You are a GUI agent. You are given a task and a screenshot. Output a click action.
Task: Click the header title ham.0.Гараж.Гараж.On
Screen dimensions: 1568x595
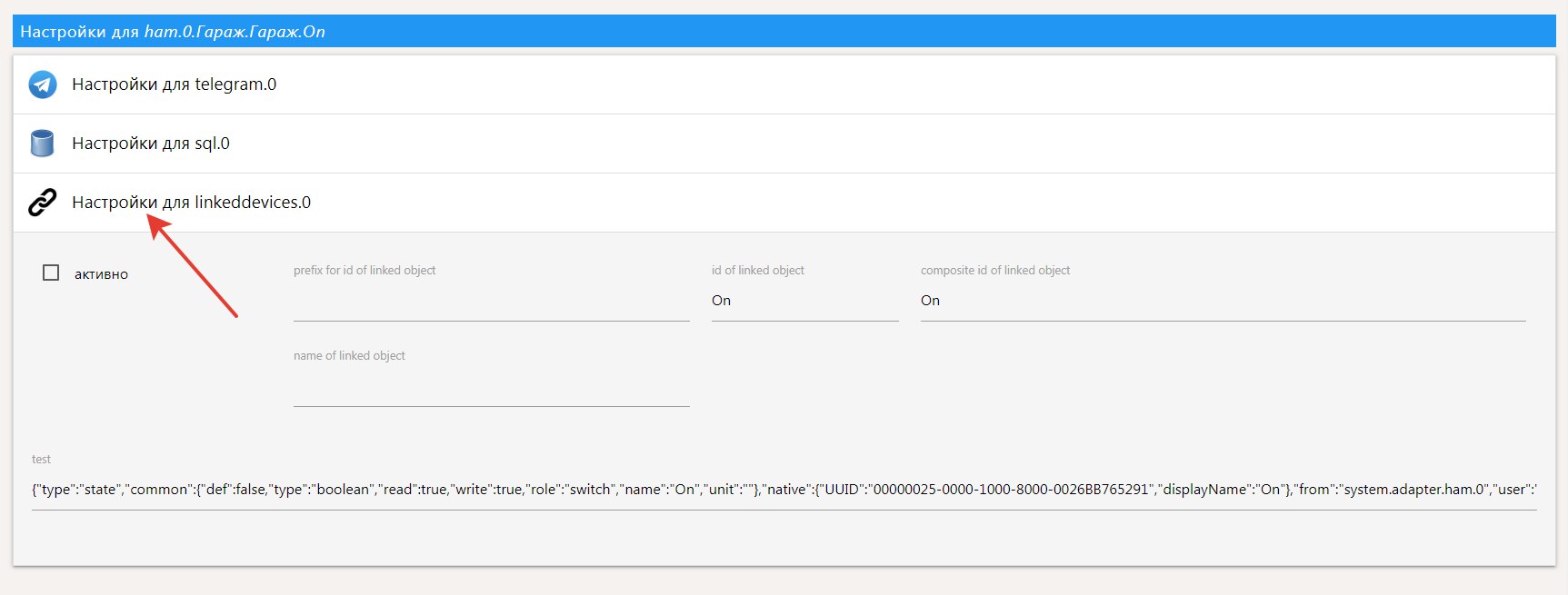(235, 32)
